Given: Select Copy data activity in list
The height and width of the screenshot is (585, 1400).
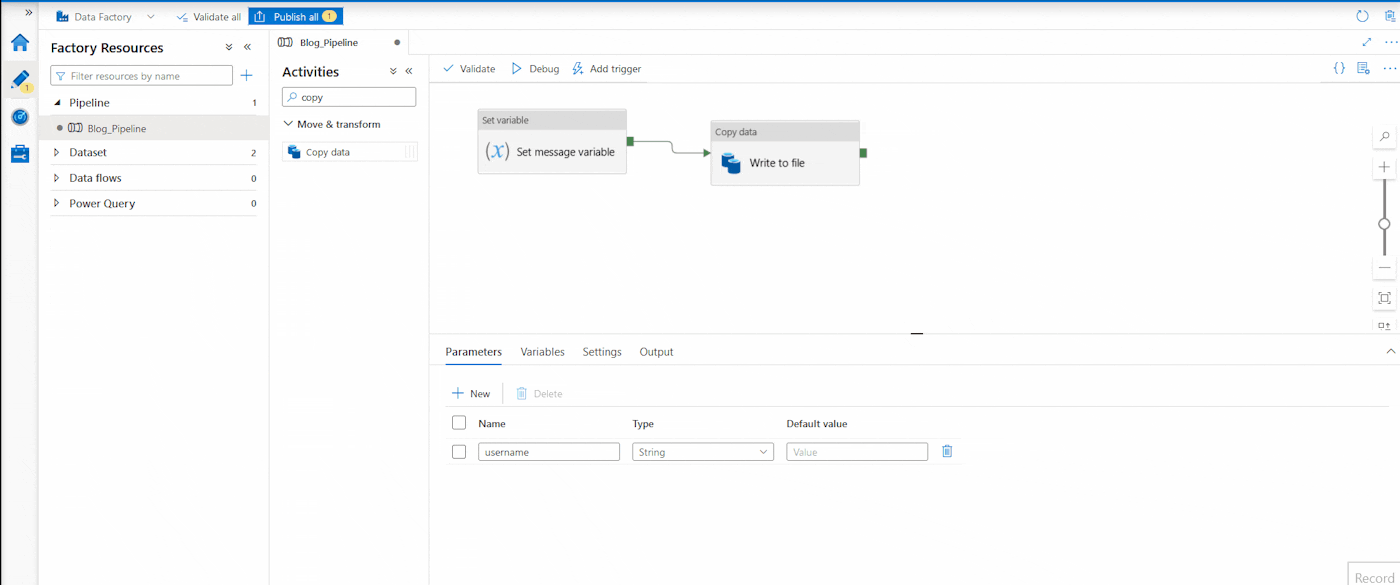Looking at the screenshot, I should 349,152.
